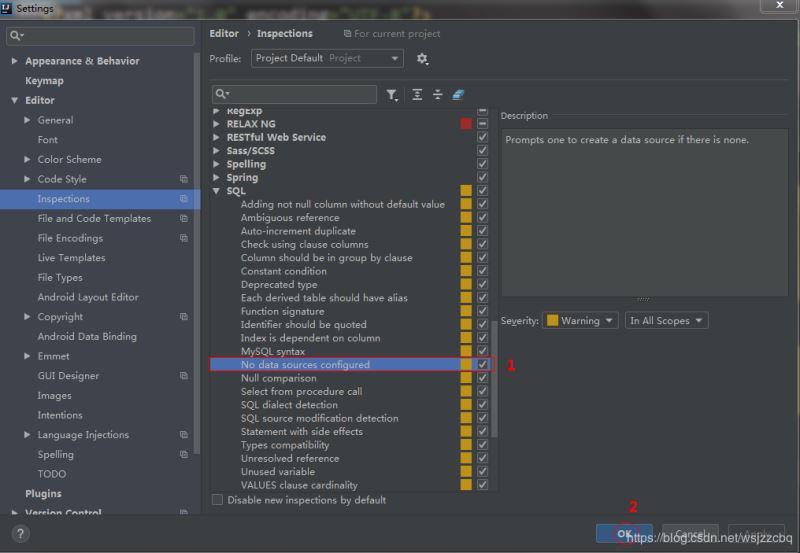This screenshot has width=800, height=553.
Task: Open the Severity Warning dropdown
Action: click(580, 320)
